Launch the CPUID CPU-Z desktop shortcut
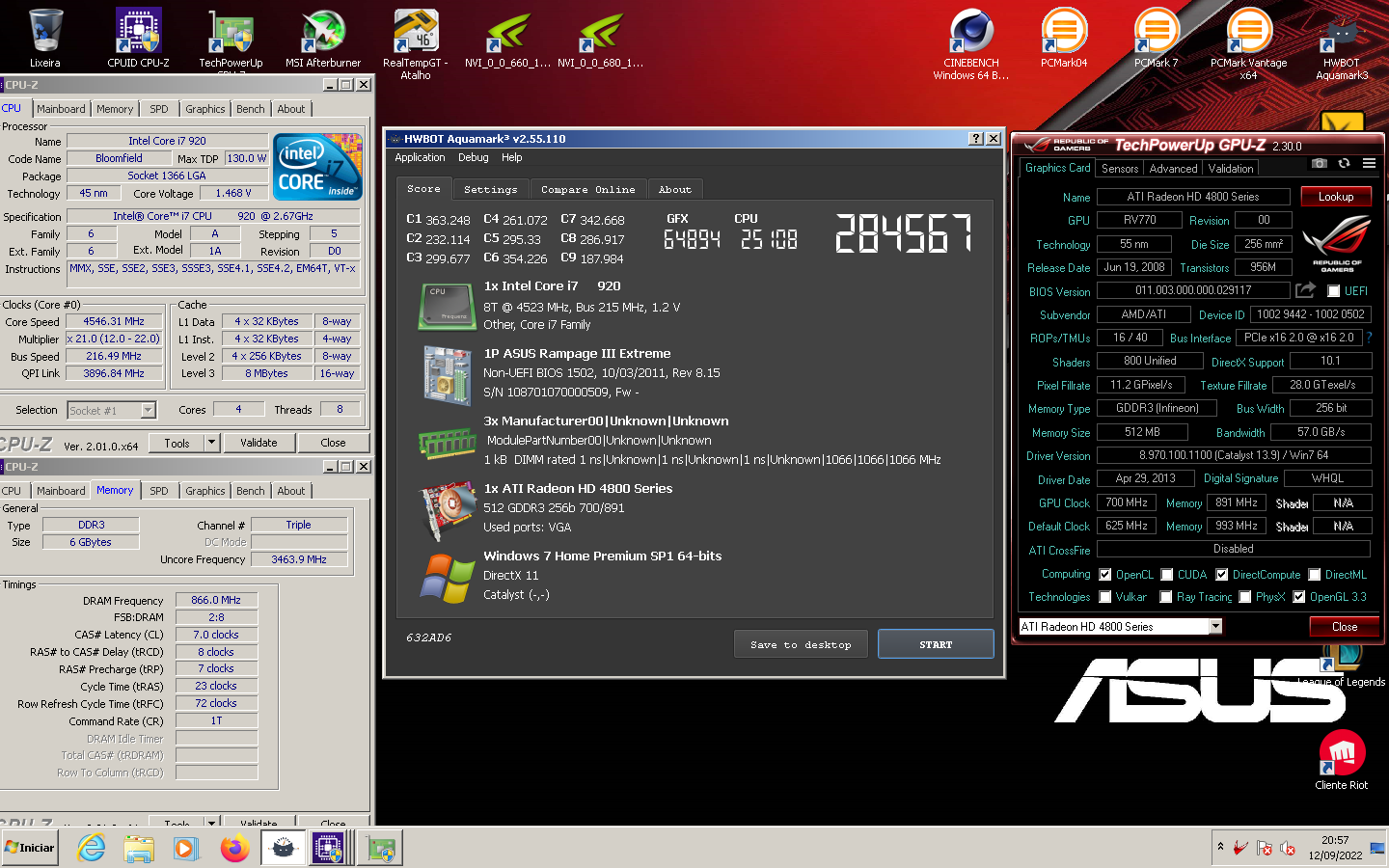Screen dimensions: 1389x868 (x=138, y=39)
